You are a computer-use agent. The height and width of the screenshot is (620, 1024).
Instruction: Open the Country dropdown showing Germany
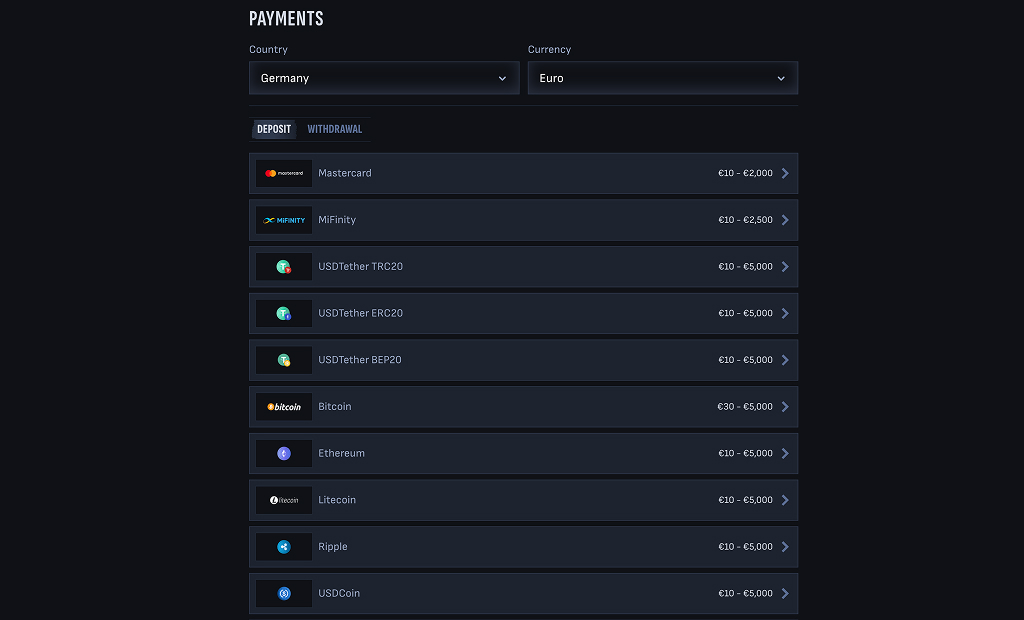pos(383,77)
